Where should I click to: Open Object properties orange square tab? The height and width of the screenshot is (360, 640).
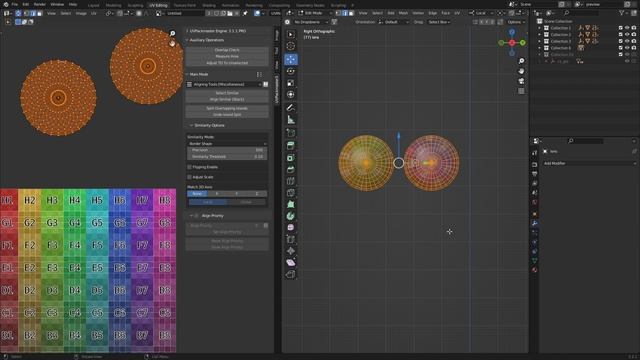535,214
